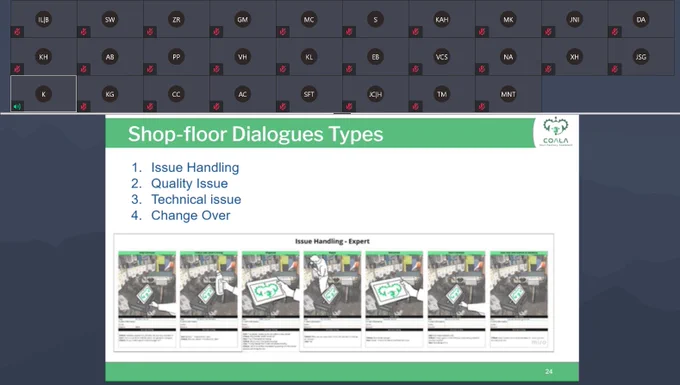Select participant avatar TM
The image size is (680, 385).
[x=441, y=94]
